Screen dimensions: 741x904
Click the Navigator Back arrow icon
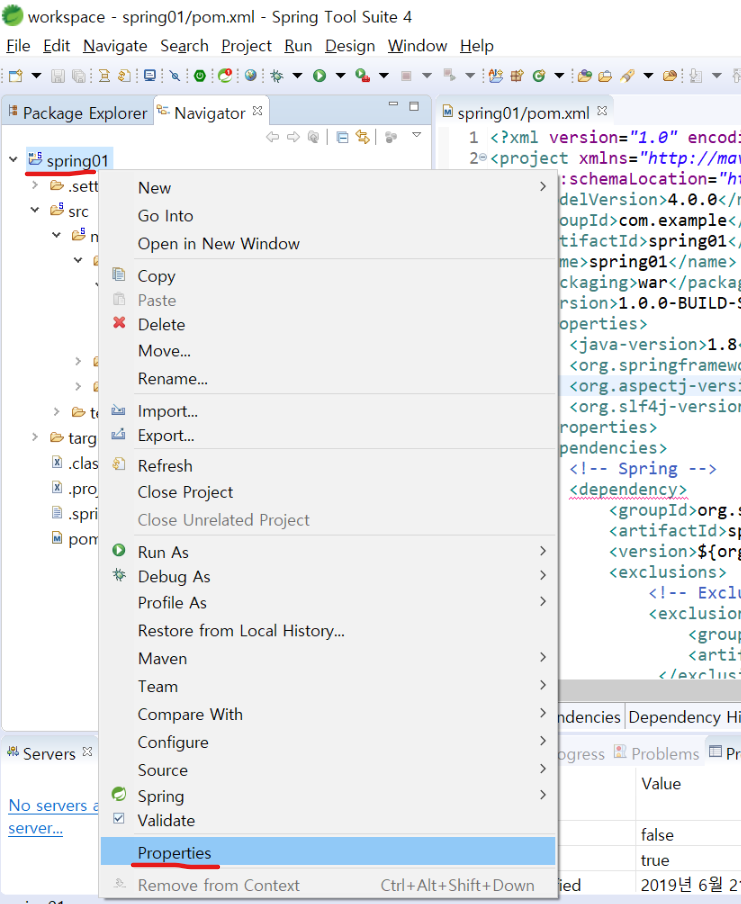273,137
